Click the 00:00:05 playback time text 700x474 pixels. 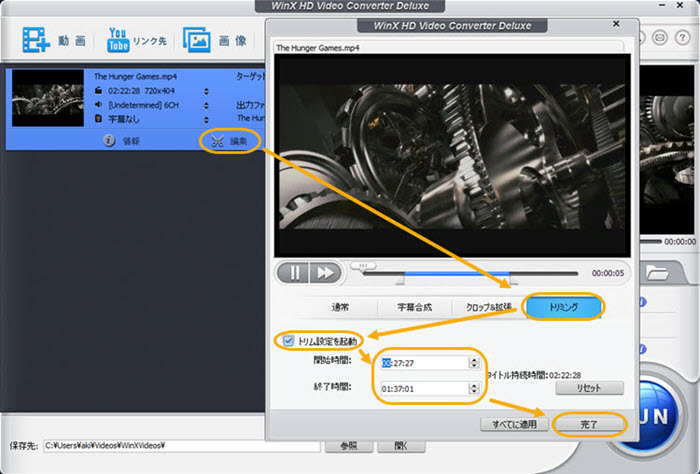608,273
